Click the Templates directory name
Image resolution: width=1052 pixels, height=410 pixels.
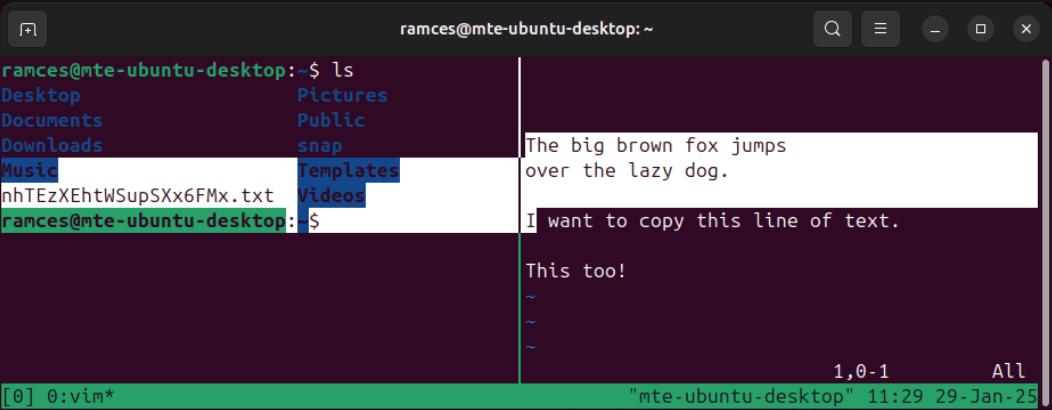(348, 171)
